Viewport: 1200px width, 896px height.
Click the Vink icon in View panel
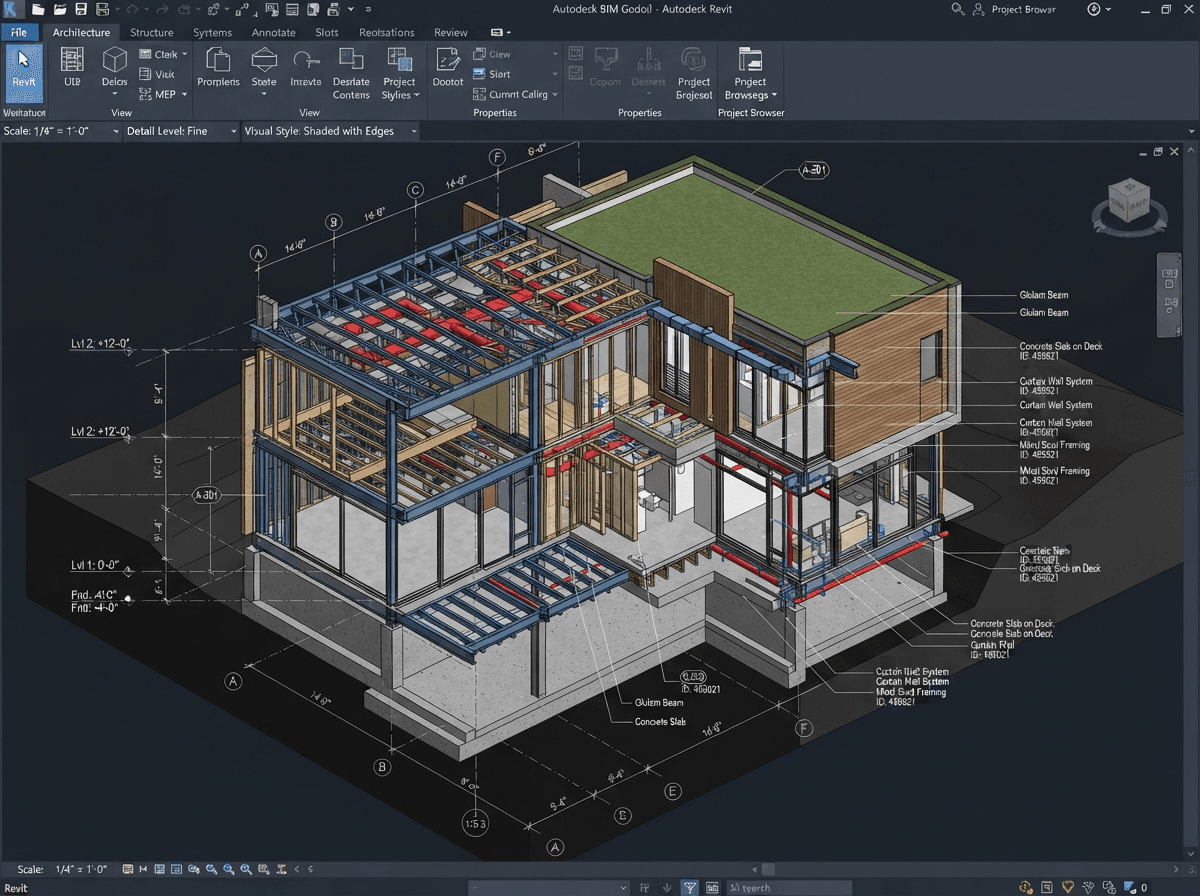(x=146, y=74)
